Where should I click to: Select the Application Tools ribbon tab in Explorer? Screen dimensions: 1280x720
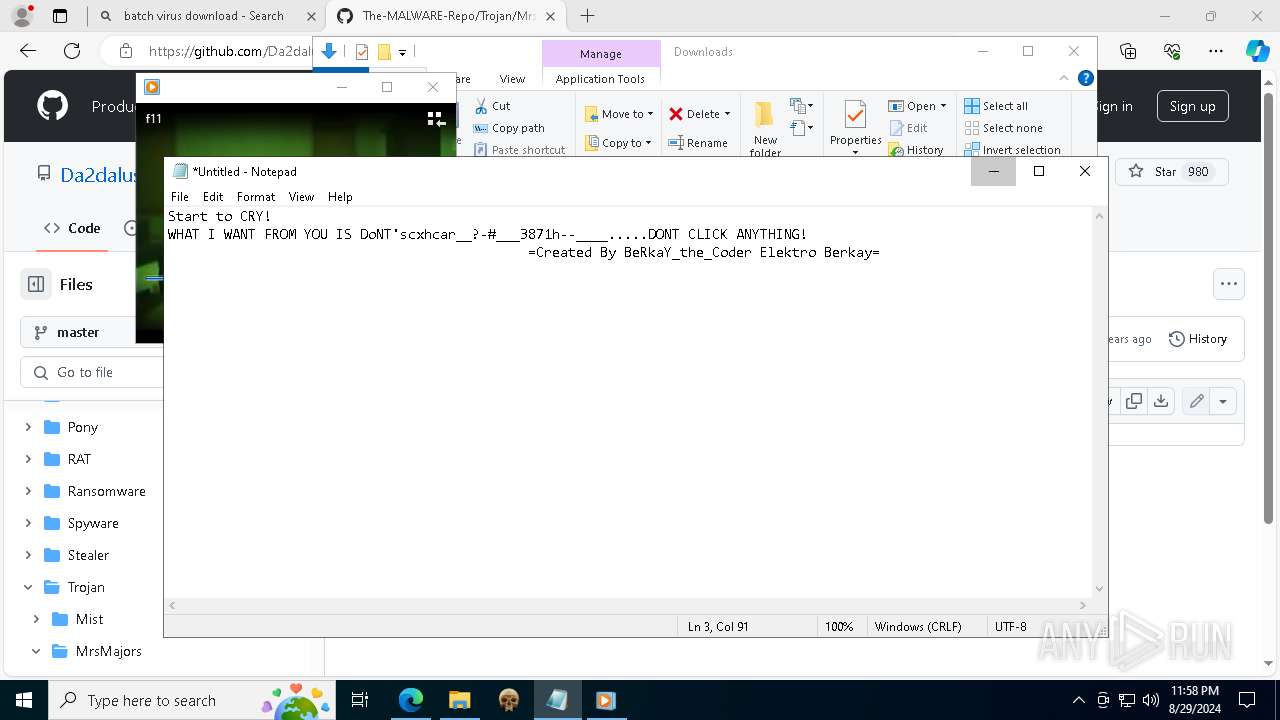click(x=600, y=79)
